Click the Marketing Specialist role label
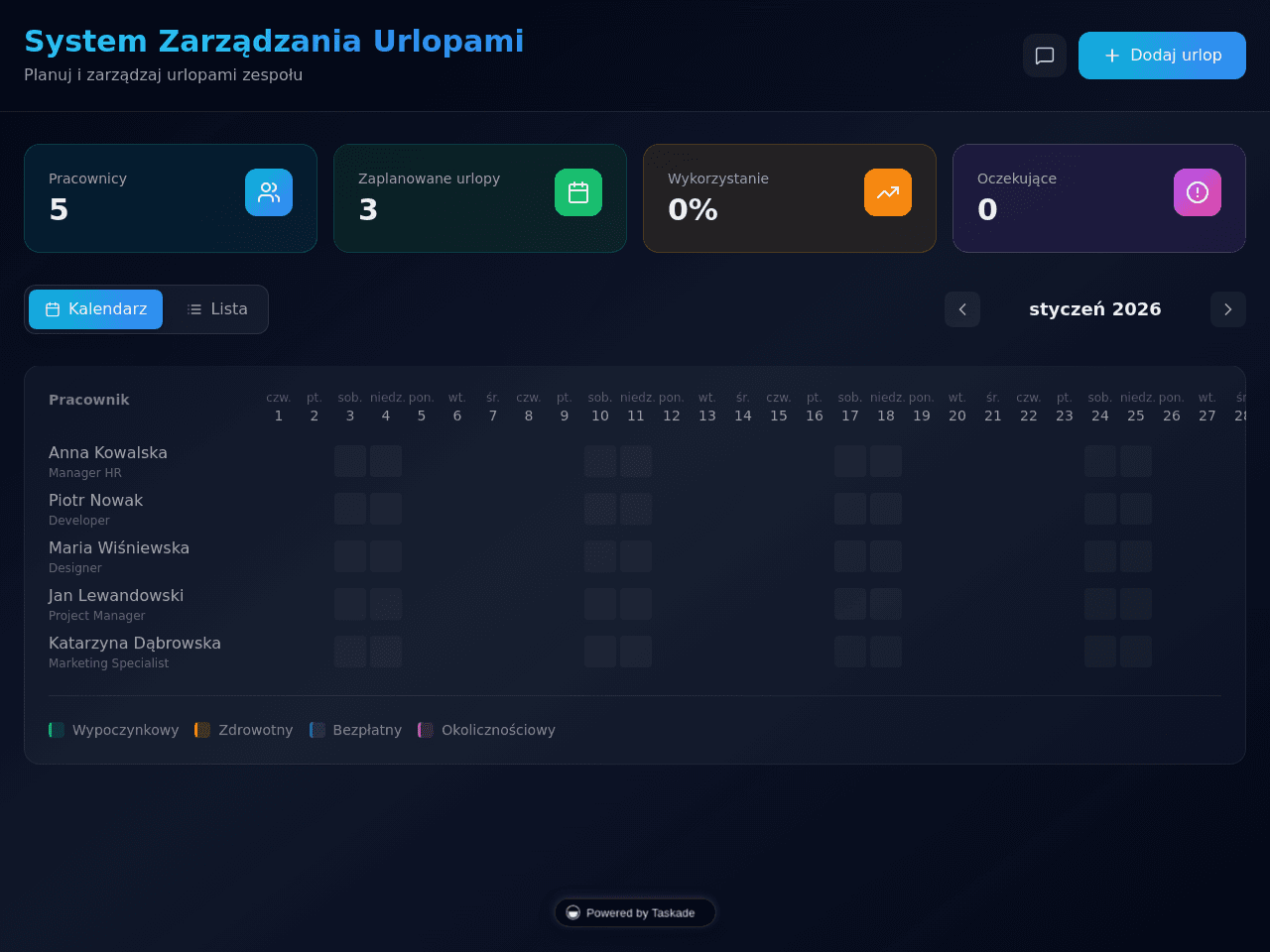1270x952 pixels. pos(109,663)
